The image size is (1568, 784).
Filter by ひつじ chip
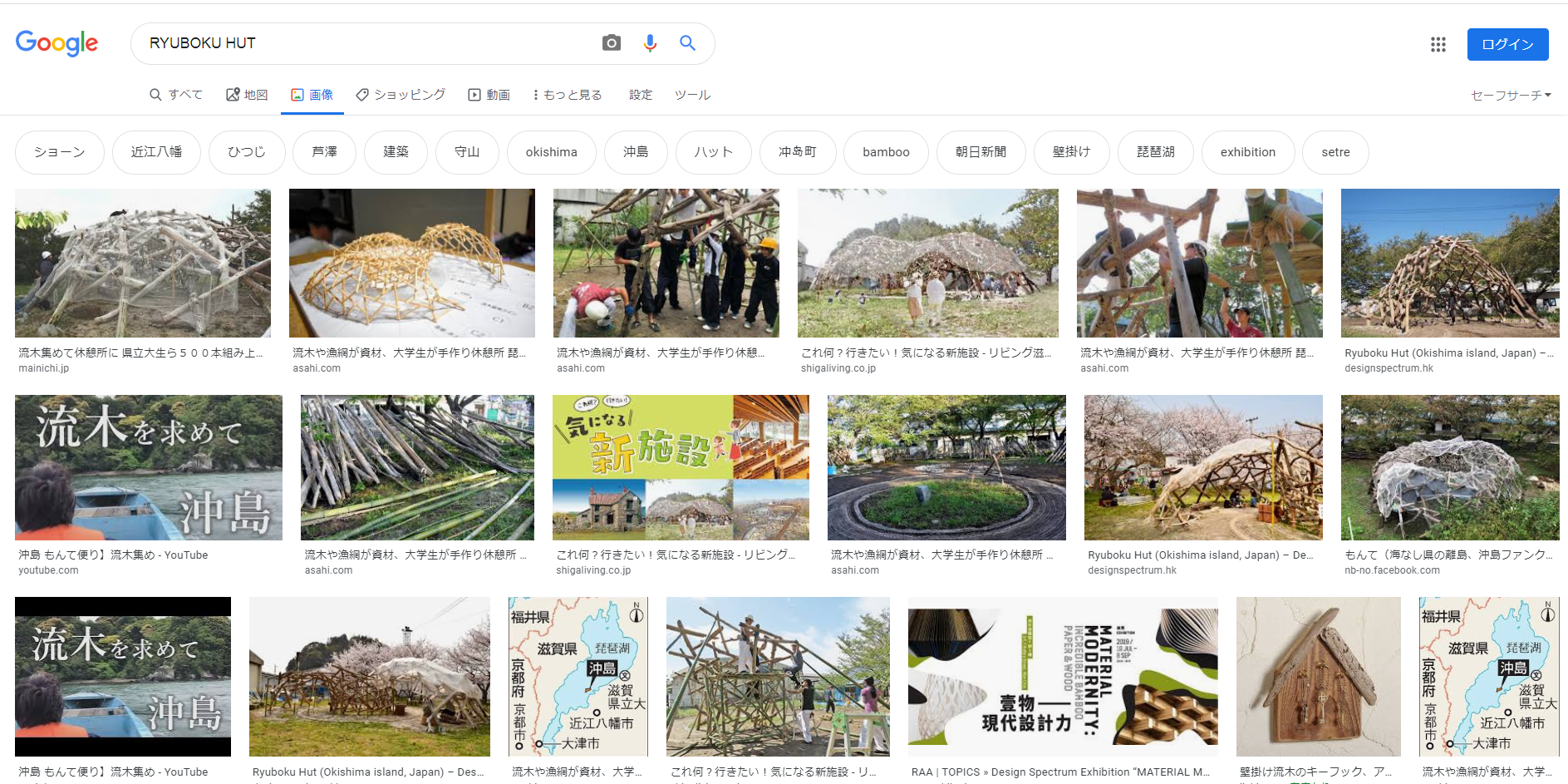(x=247, y=152)
